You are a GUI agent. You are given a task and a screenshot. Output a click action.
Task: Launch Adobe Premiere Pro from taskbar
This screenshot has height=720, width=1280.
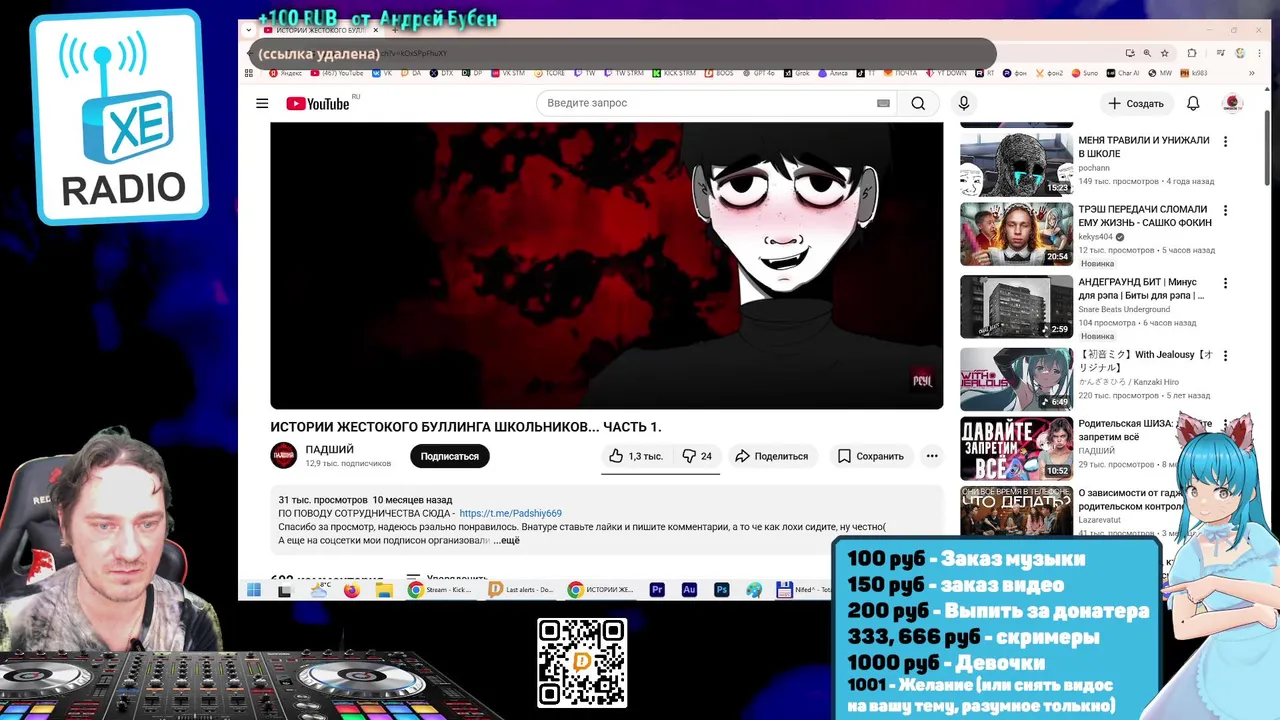(657, 590)
